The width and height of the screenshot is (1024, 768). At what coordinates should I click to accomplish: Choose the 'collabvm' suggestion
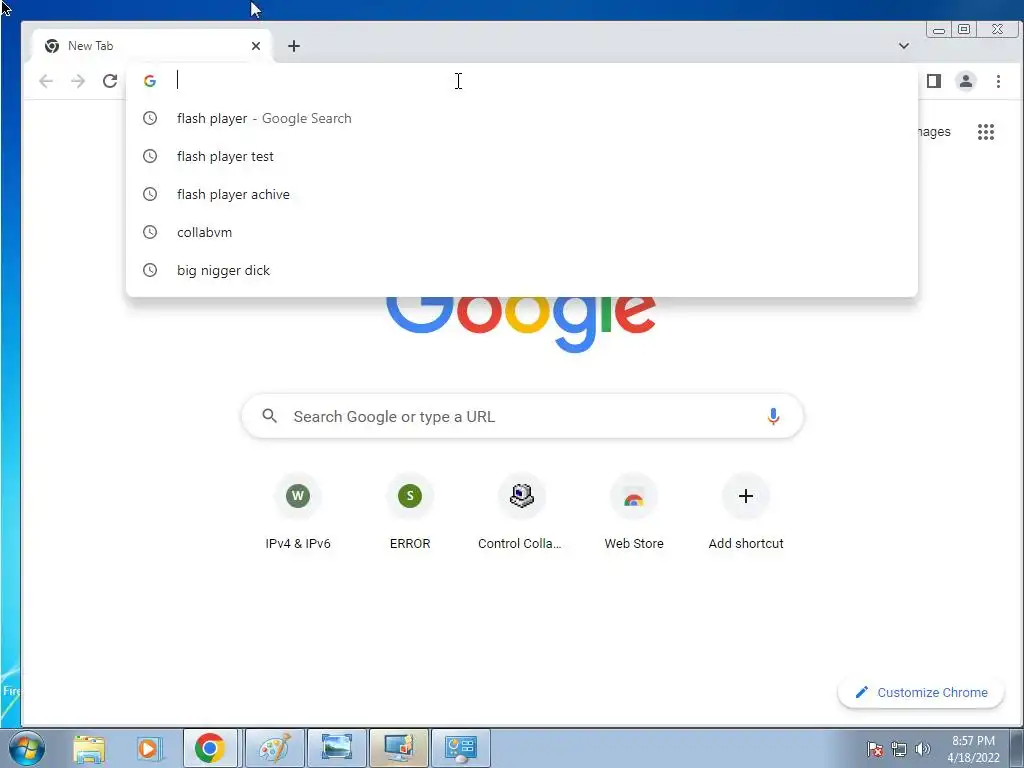(522, 232)
